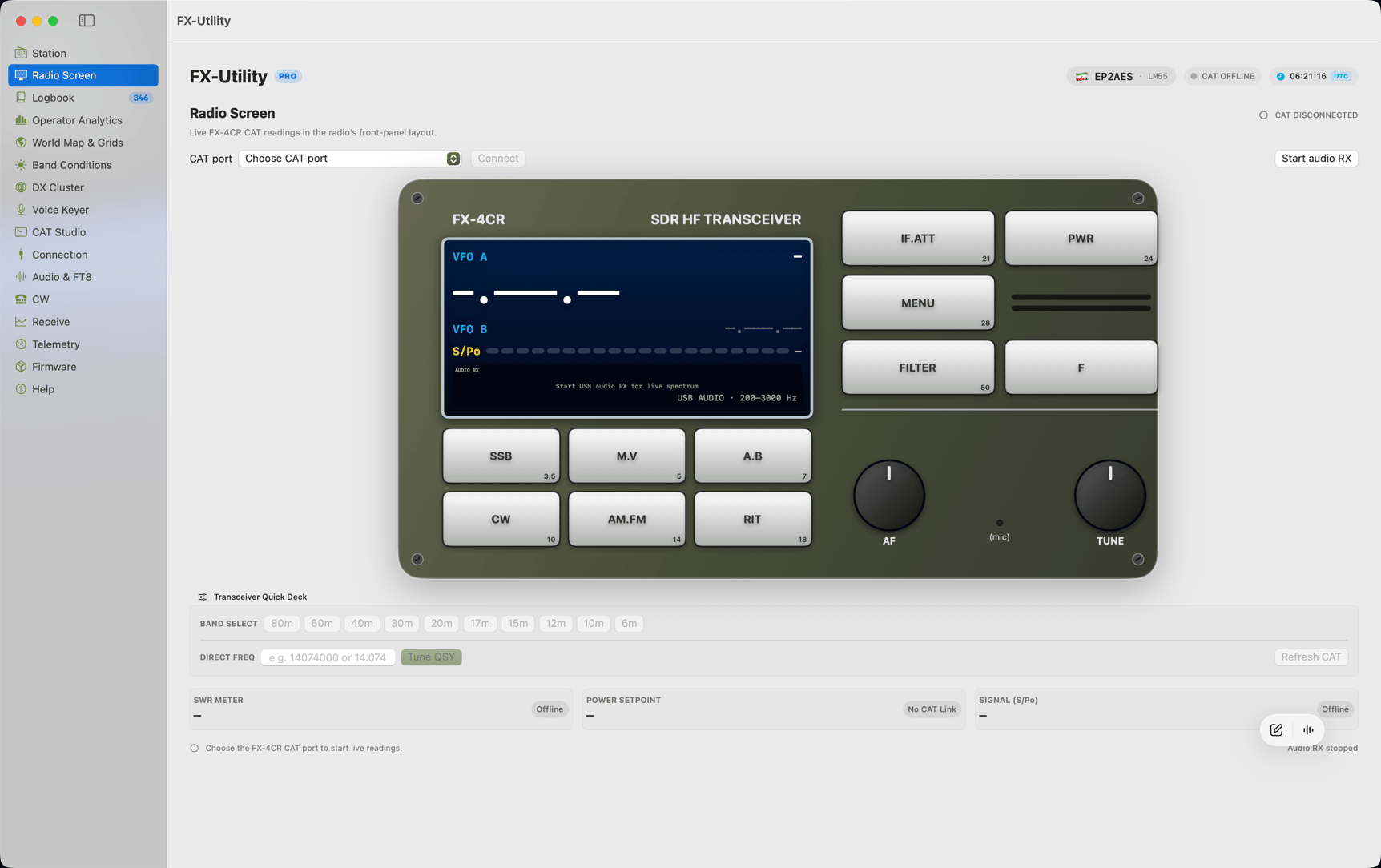The width and height of the screenshot is (1381, 868).
Task: Click the FILTER radio panel key
Action: (918, 368)
